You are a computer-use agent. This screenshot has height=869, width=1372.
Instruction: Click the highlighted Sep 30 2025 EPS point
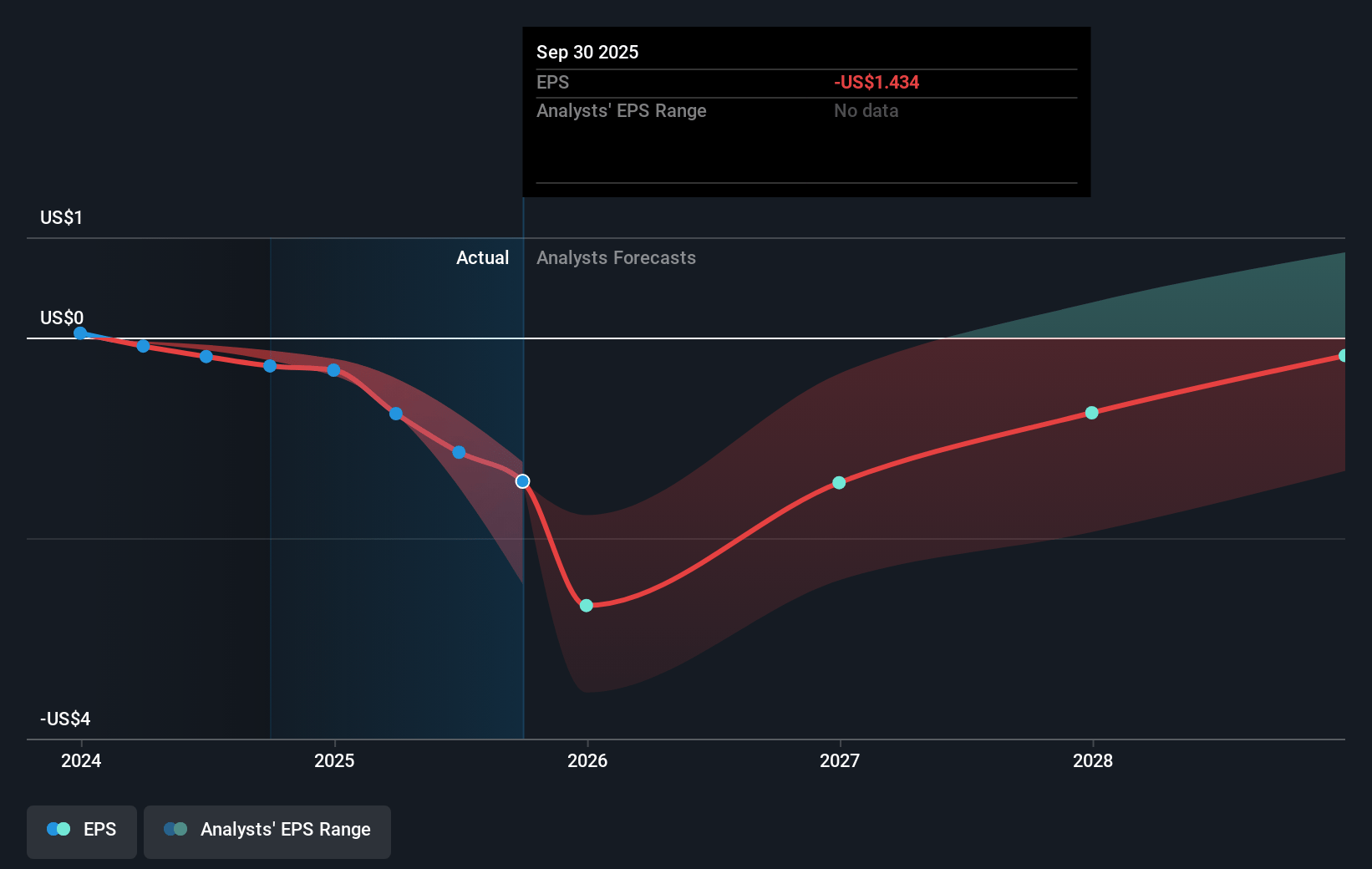(522, 481)
